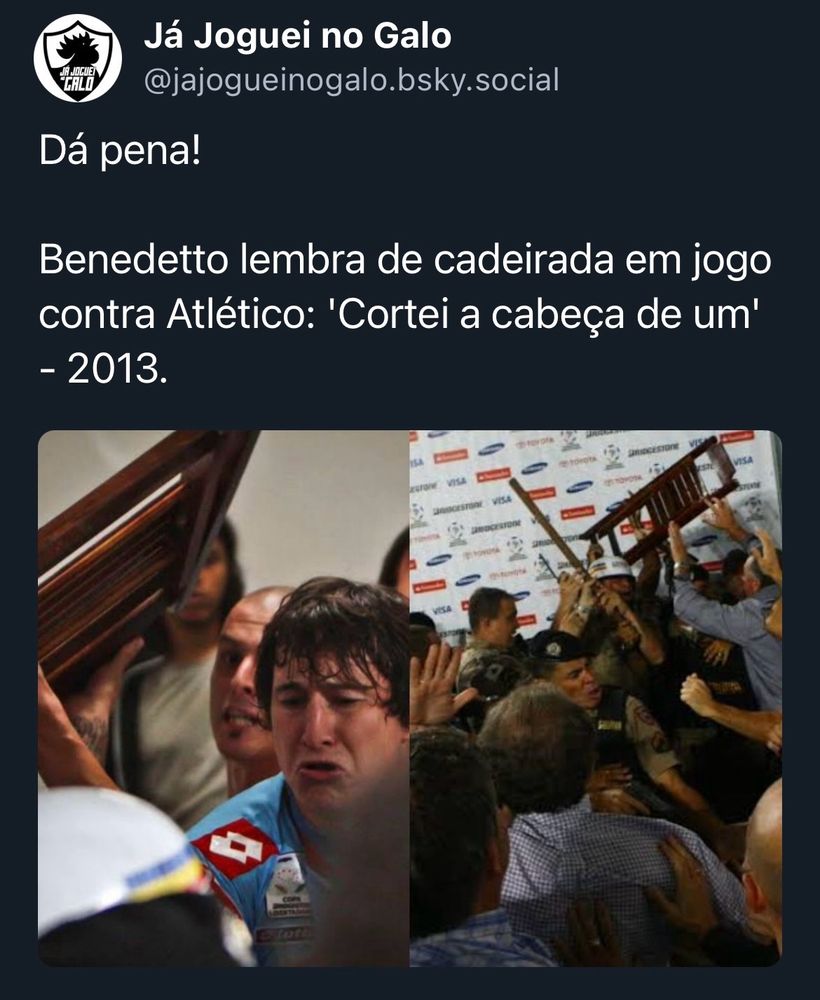The height and width of the screenshot is (1000, 820).
Task: Click the wooden chair in the left photo
Action: coord(137,548)
